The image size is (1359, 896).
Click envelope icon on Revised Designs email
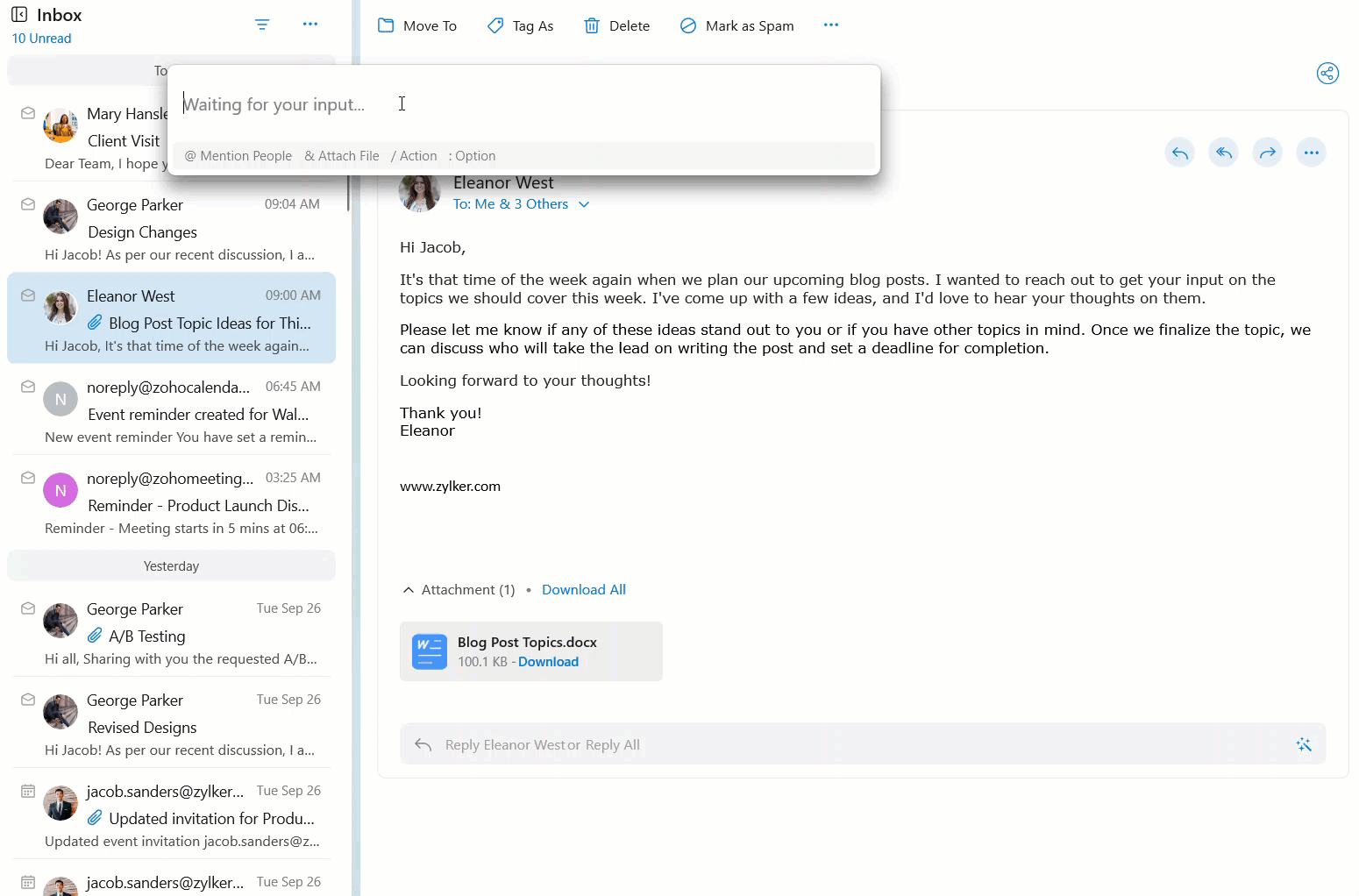[x=28, y=700]
